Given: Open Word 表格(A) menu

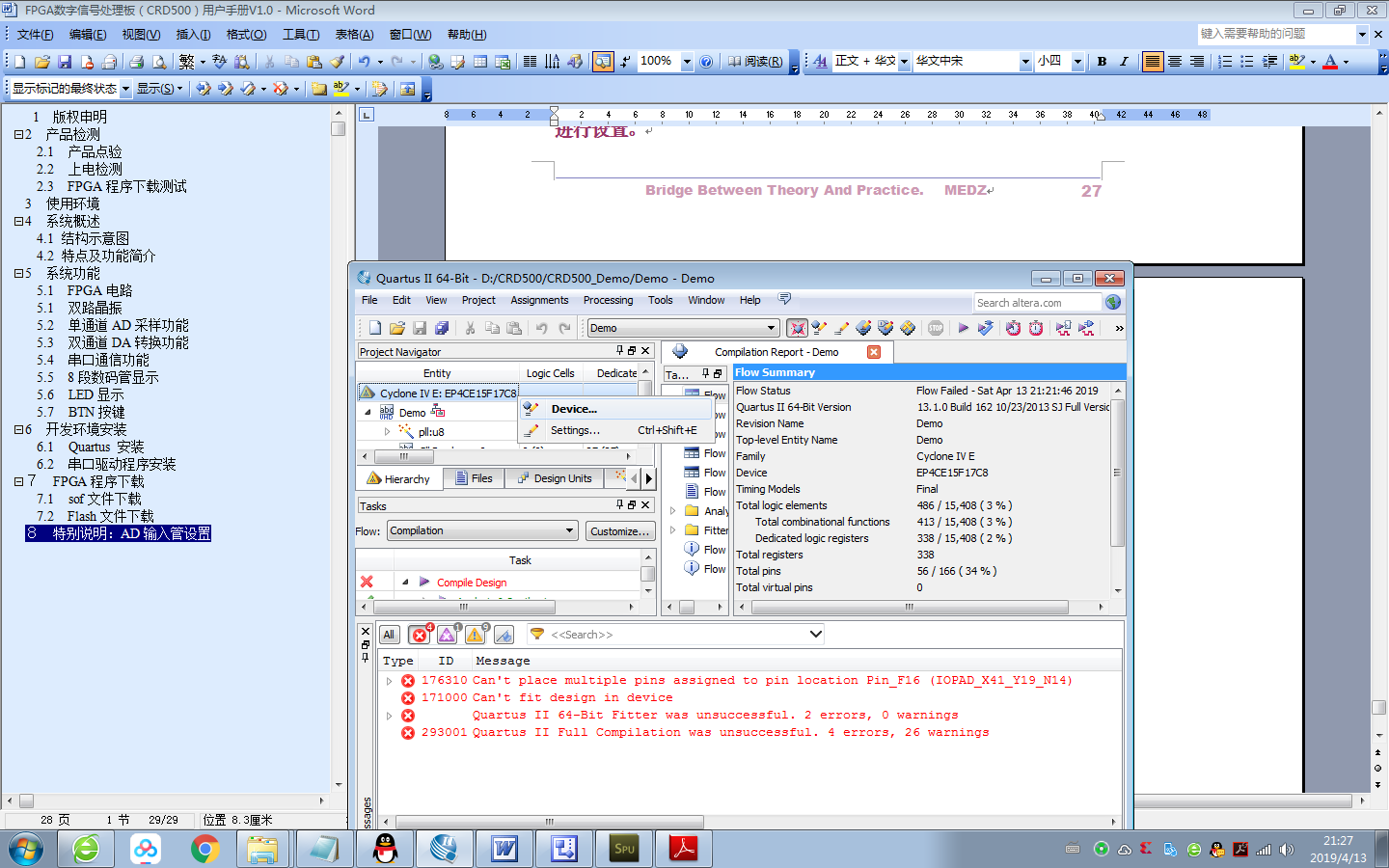Looking at the screenshot, I should [354, 35].
